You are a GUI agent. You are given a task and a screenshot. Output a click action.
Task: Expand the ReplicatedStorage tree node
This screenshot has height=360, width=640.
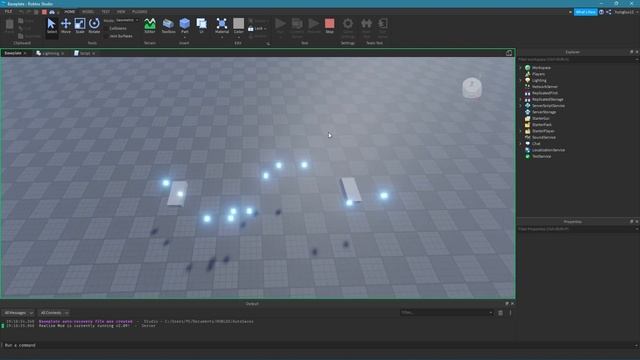(521, 99)
